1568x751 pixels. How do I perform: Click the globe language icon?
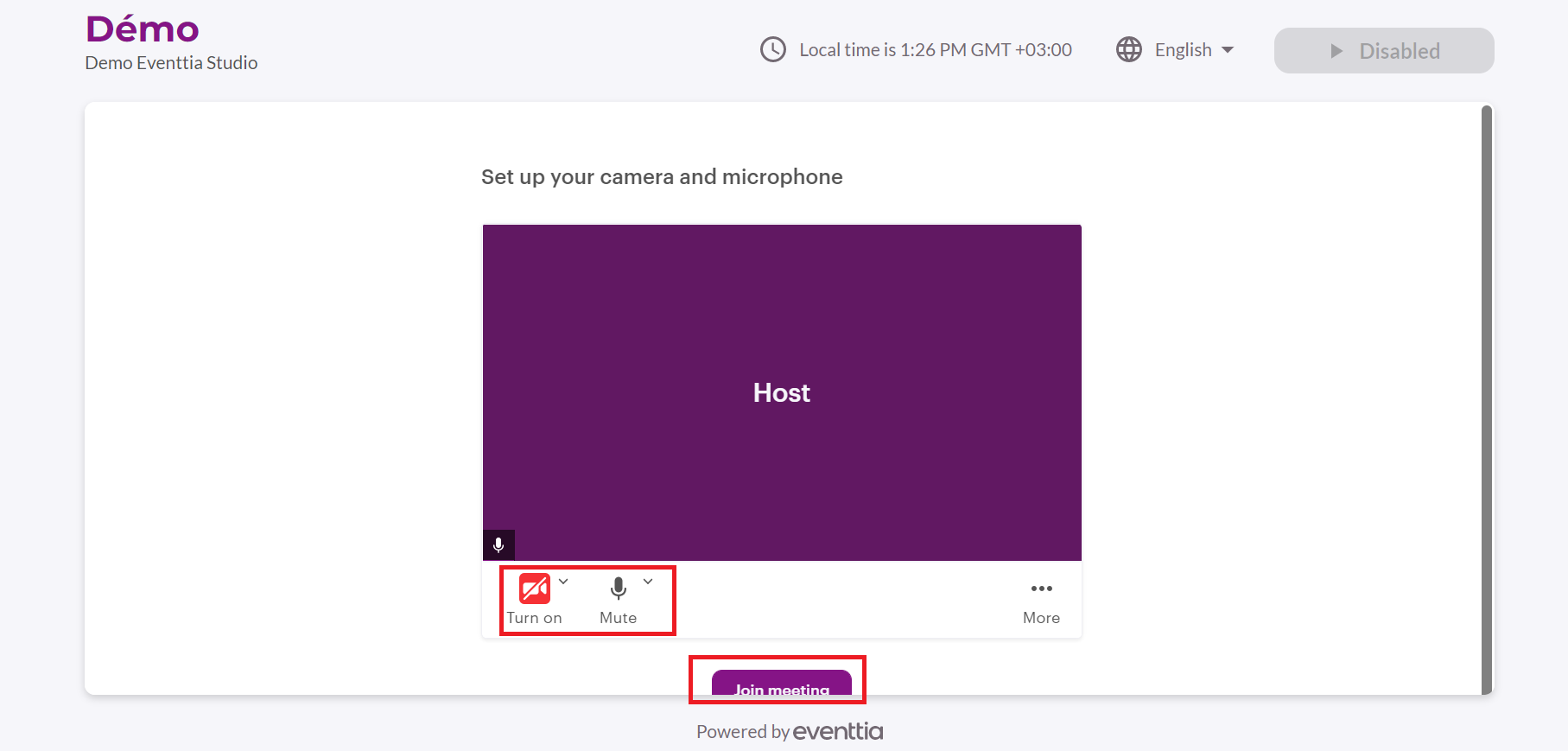point(1128,50)
